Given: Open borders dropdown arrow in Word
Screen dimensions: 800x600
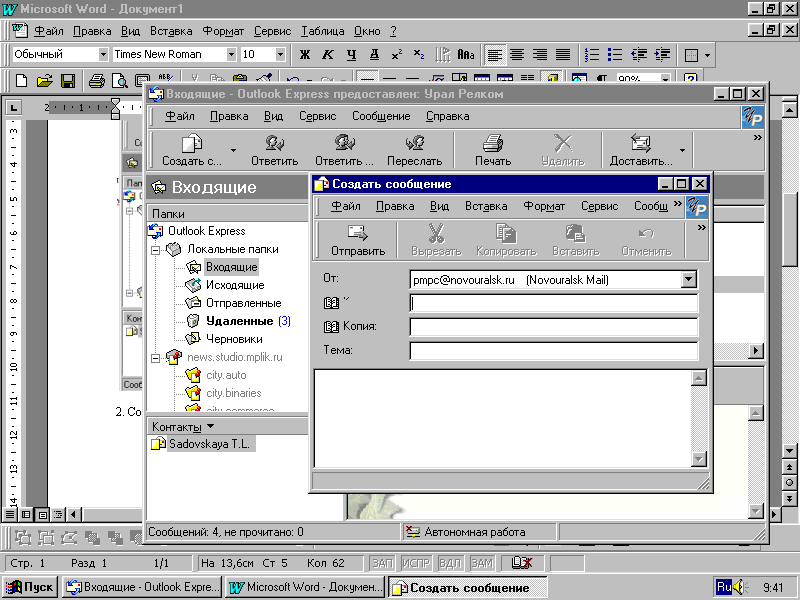Looking at the screenshot, I should pos(707,55).
